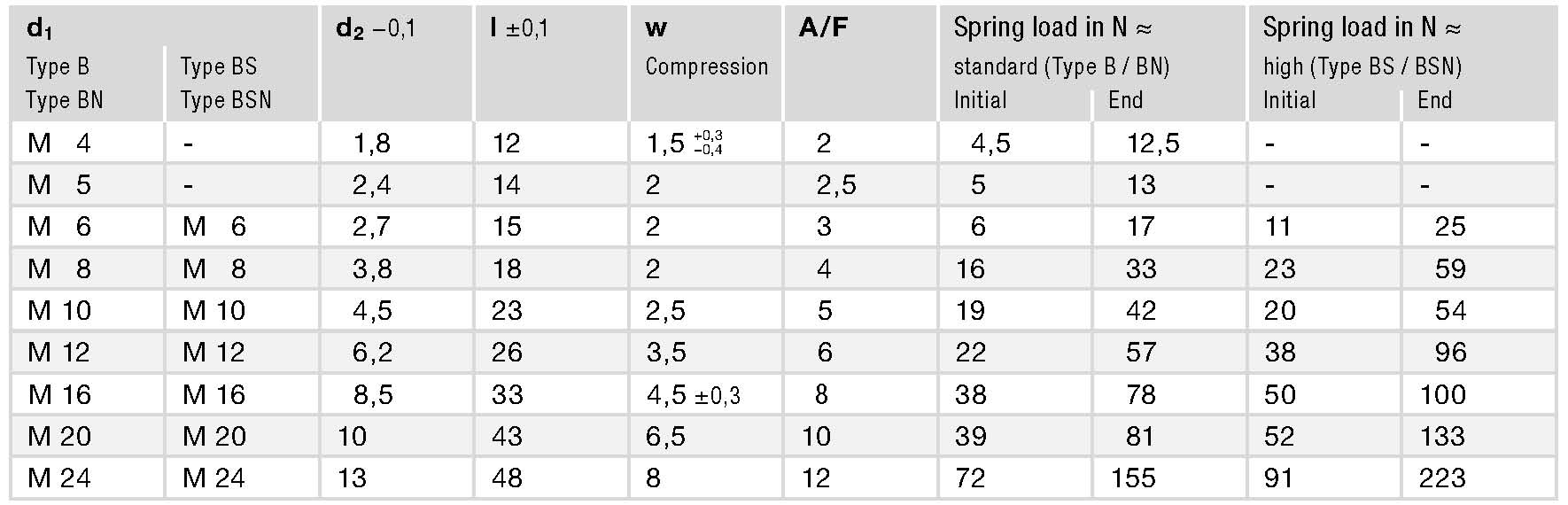
Task: Select the M 16 cell in the Type B column
Action: pos(59,395)
